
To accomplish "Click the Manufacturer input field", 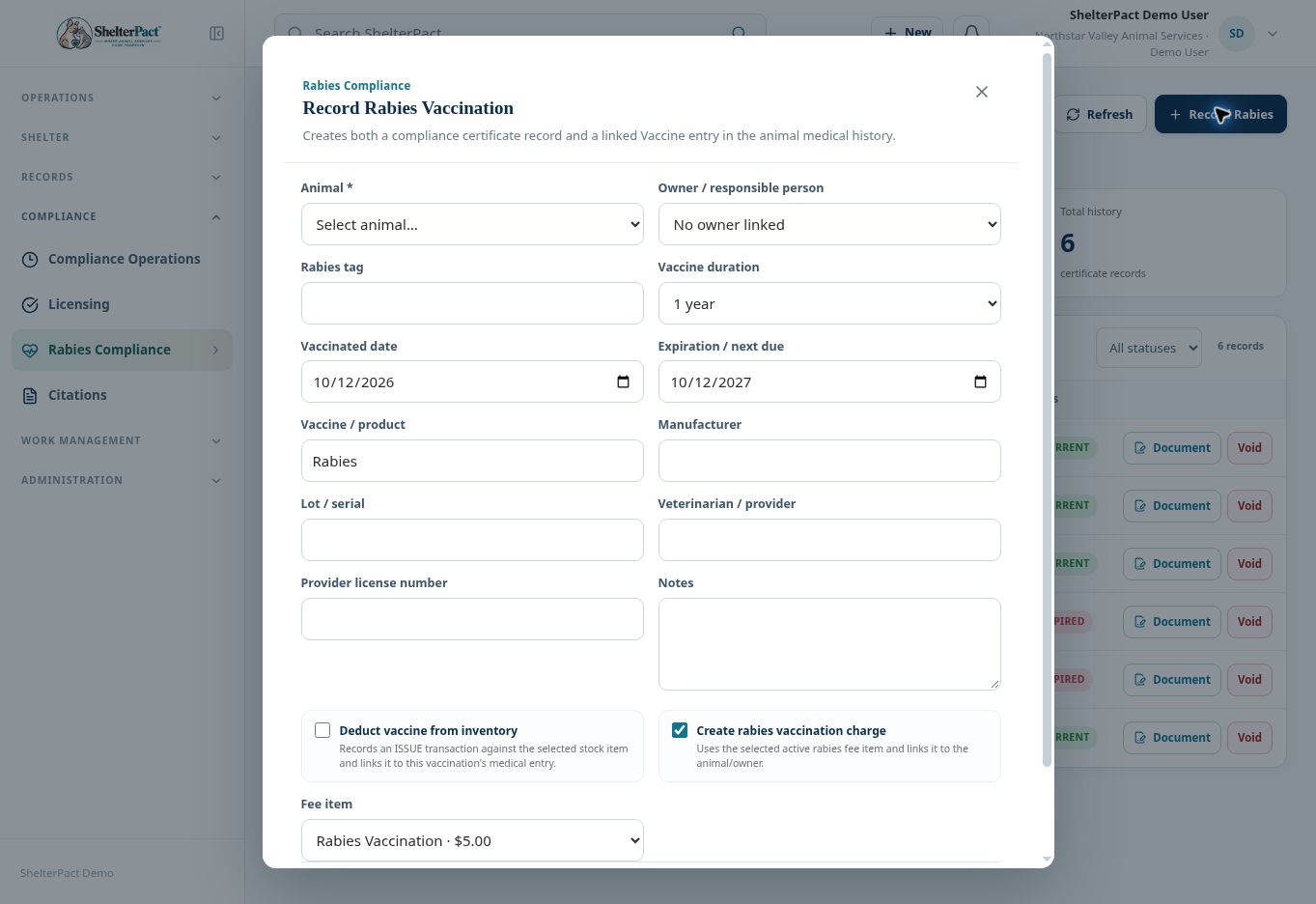I will (829, 461).
